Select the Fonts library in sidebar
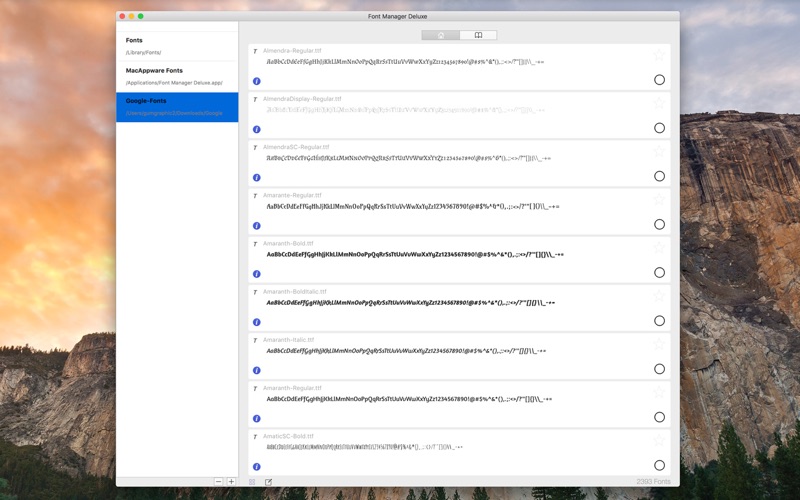 tap(177, 46)
